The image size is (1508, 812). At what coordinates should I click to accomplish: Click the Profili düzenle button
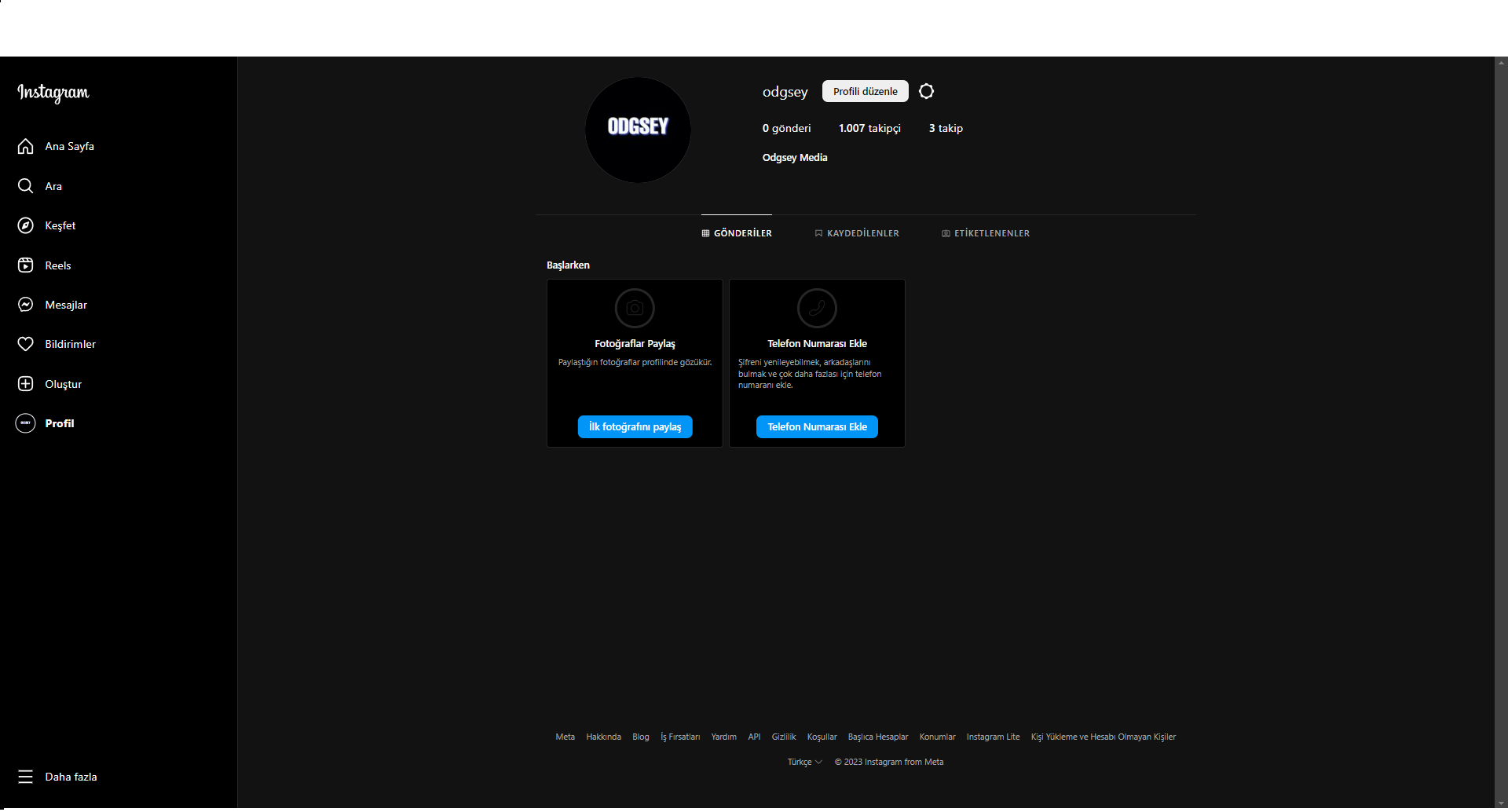(866, 91)
